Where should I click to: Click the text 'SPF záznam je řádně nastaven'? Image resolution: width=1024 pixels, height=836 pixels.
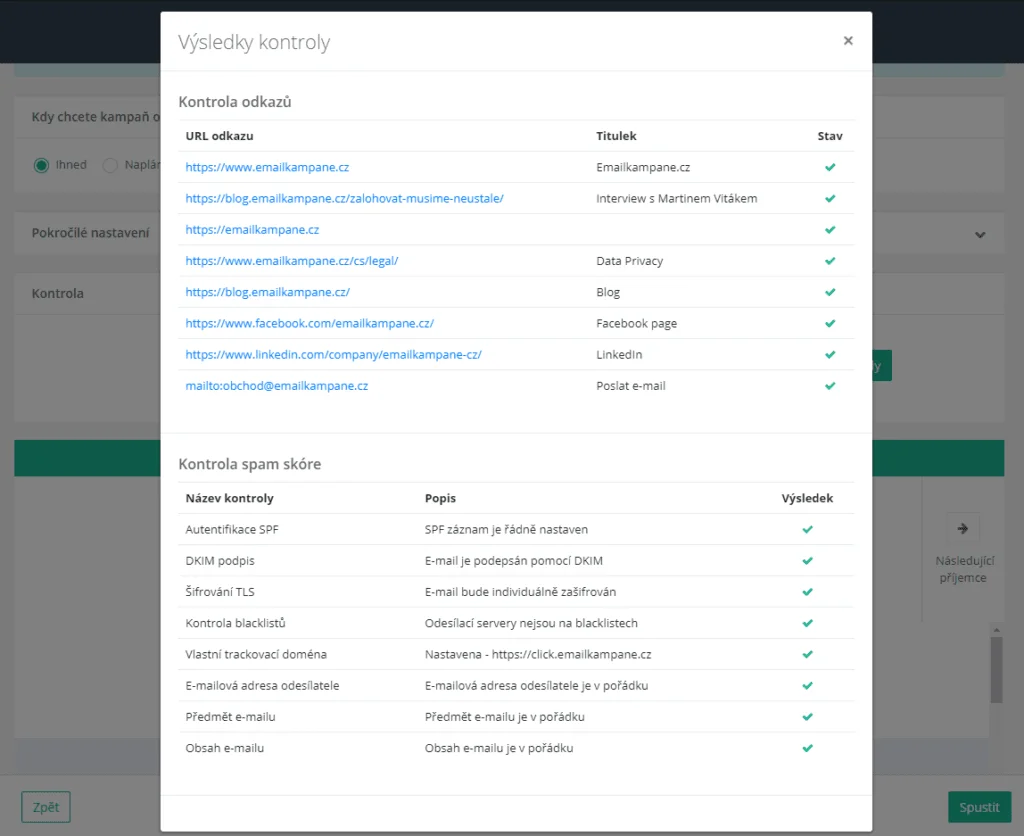click(506, 530)
